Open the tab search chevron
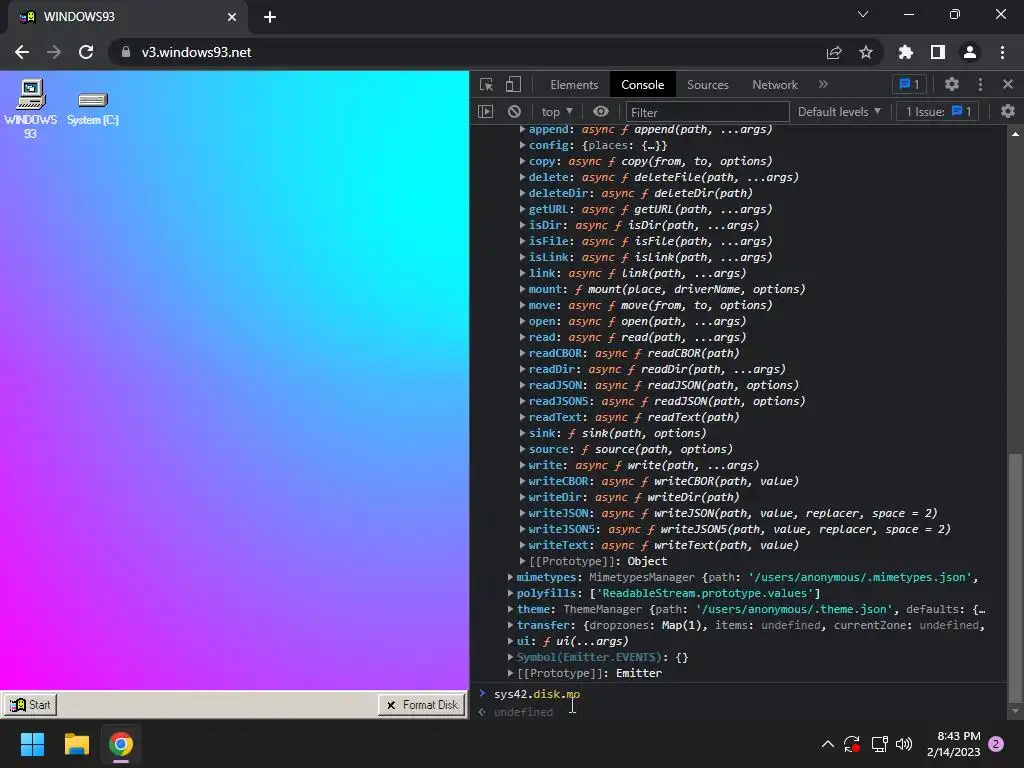Screen dimensions: 1024x768 pos(863,14)
